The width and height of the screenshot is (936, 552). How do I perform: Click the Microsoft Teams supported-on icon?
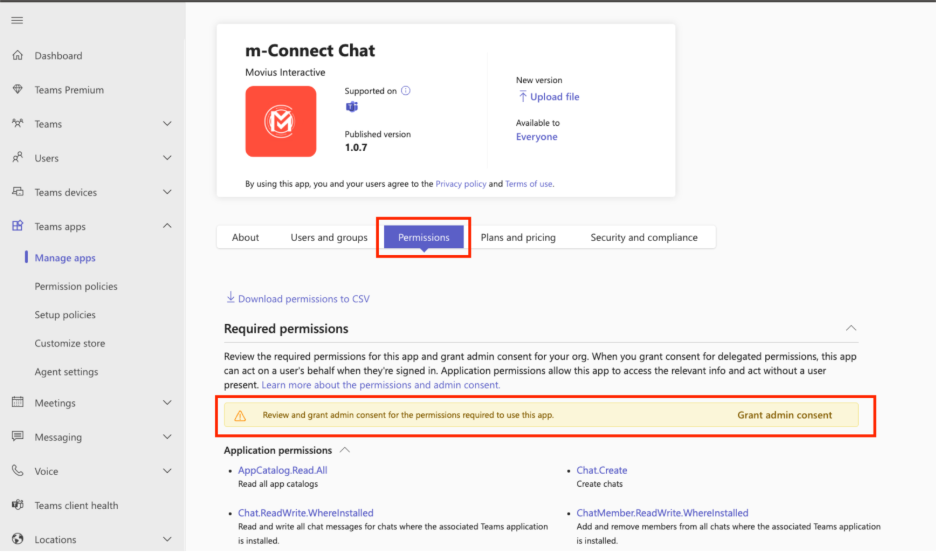point(352,107)
